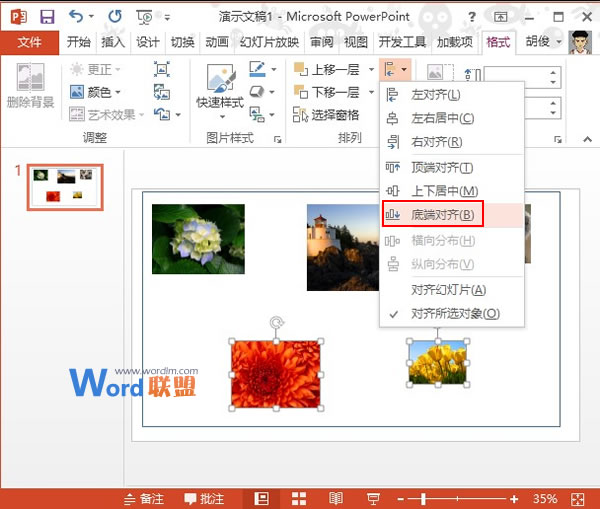The width and height of the screenshot is (600, 509).
Task: Click the Redo/repeat icon
Action: [x=115, y=16]
